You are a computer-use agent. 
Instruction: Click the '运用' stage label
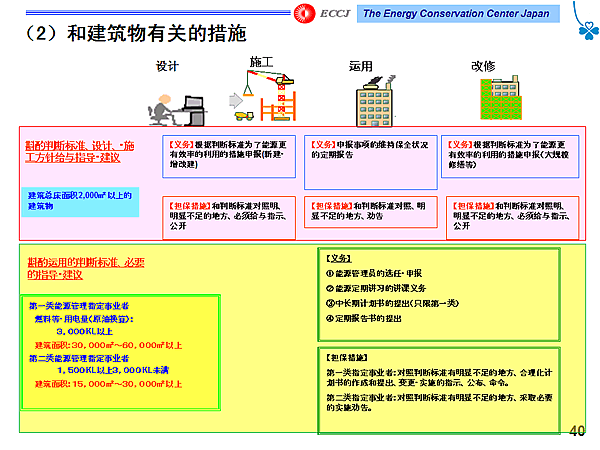[x=360, y=66]
